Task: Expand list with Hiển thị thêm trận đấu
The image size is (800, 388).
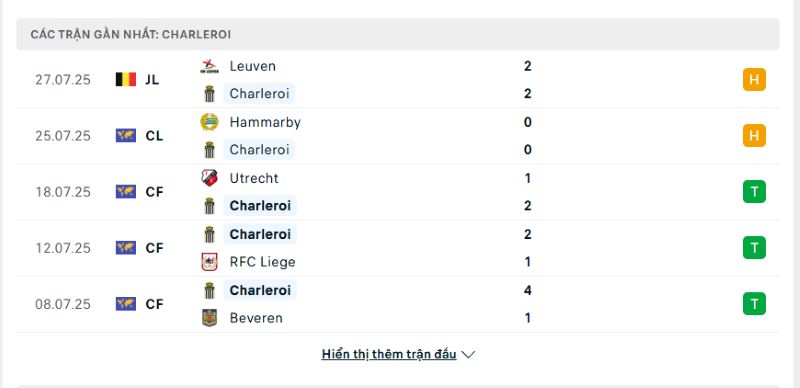Action: [x=389, y=354]
